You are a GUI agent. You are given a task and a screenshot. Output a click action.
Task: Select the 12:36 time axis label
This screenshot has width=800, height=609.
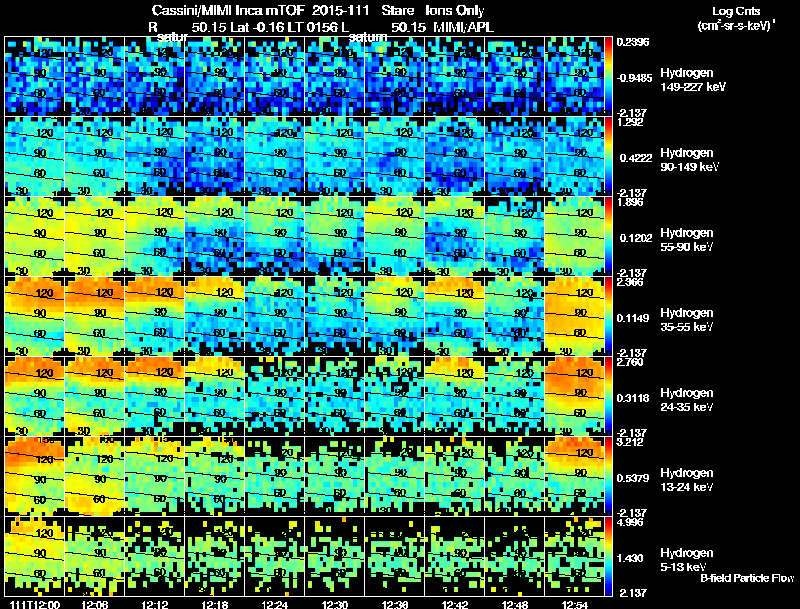pos(395,604)
